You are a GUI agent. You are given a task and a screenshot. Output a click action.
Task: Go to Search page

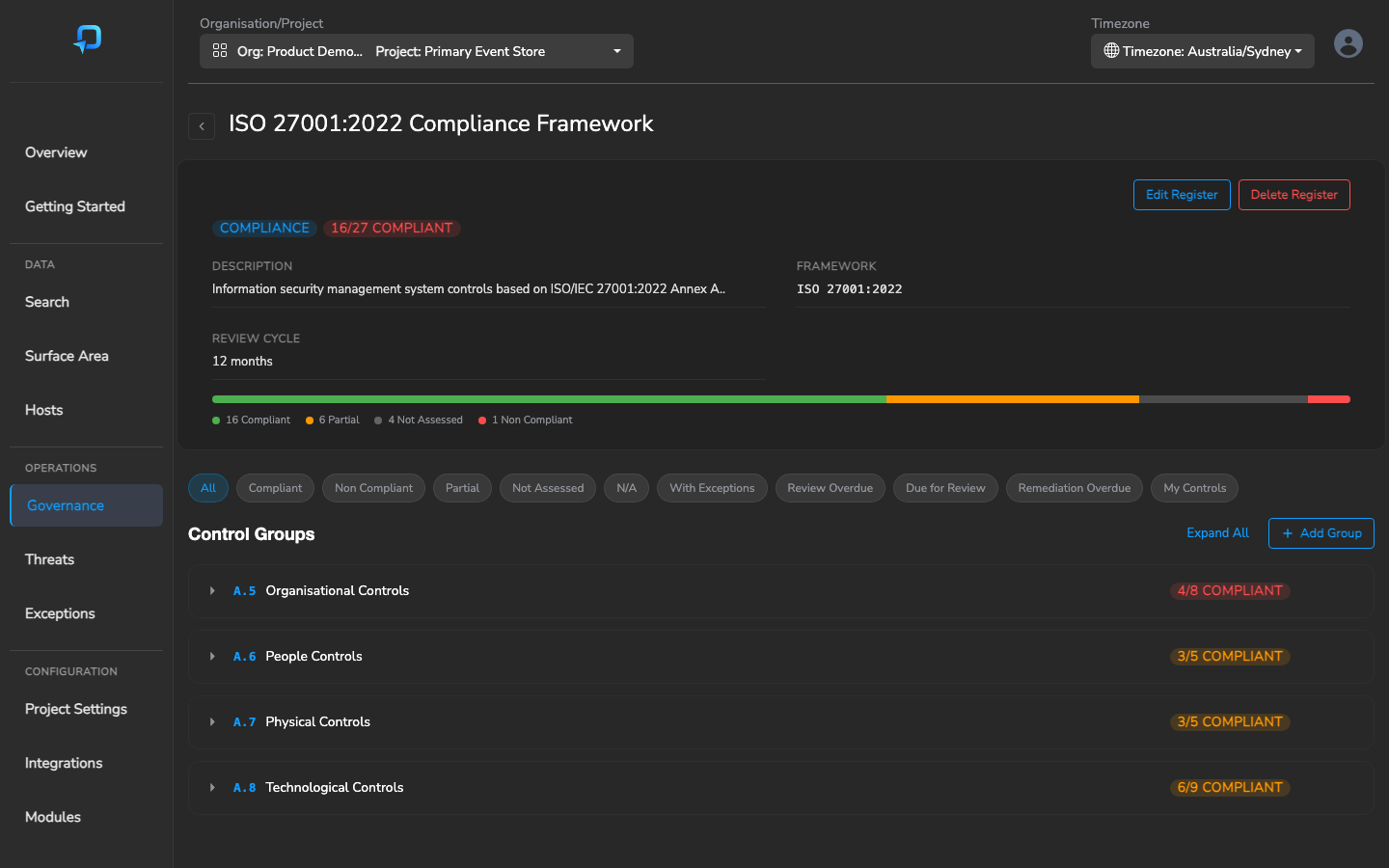[86, 302]
